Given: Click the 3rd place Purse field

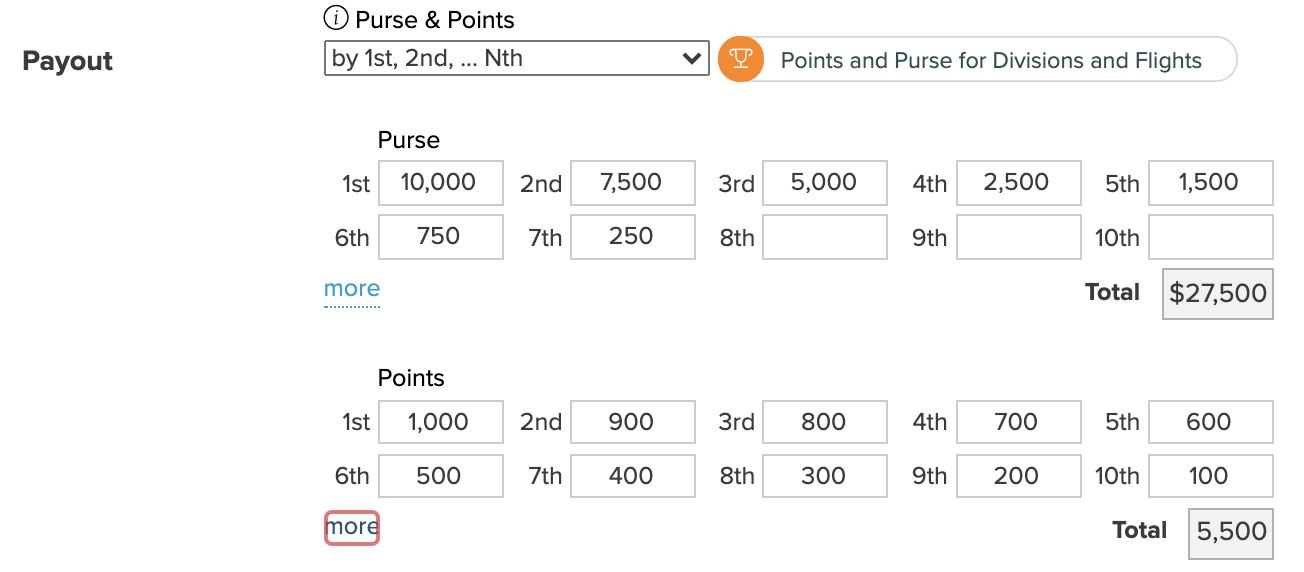Looking at the screenshot, I should click(x=825, y=183).
